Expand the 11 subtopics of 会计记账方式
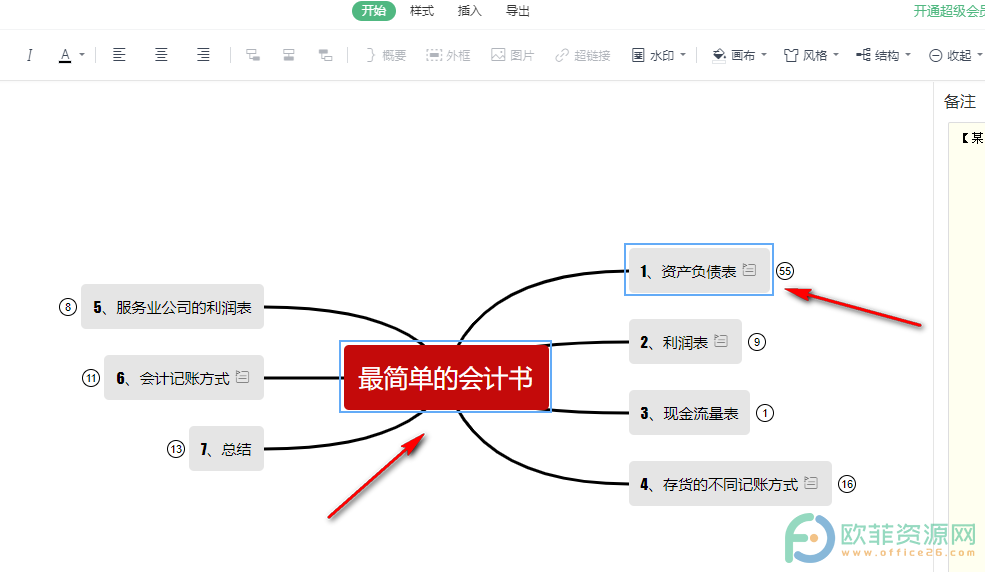This screenshot has width=985, height=572. [91, 378]
